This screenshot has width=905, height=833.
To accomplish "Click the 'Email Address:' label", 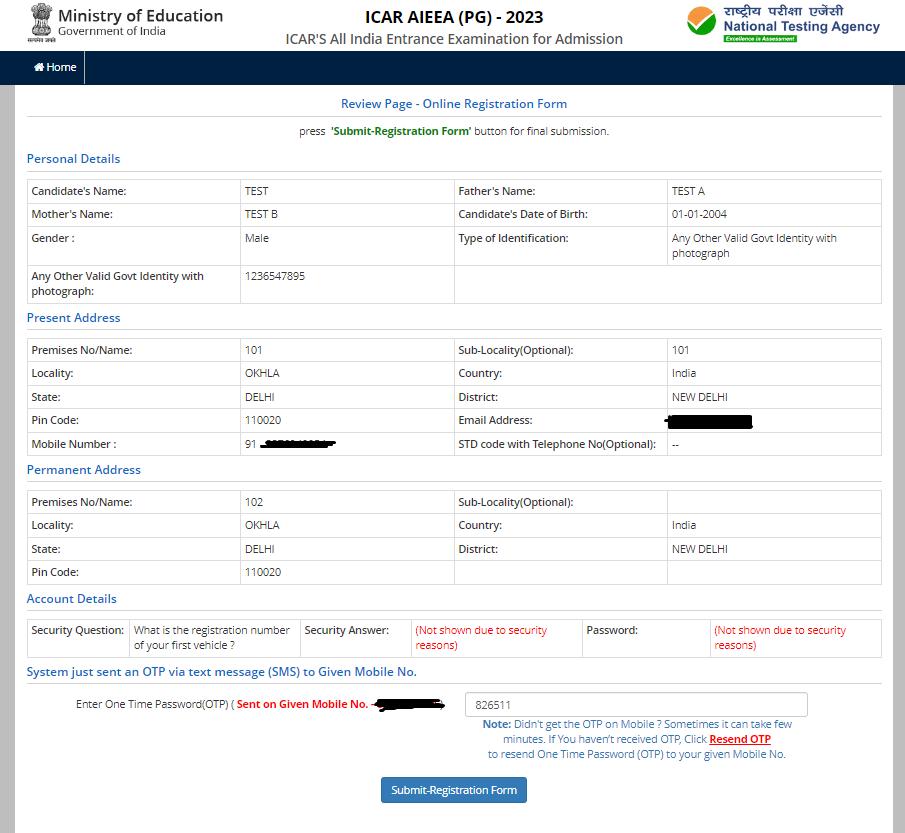I will point(495,420).
